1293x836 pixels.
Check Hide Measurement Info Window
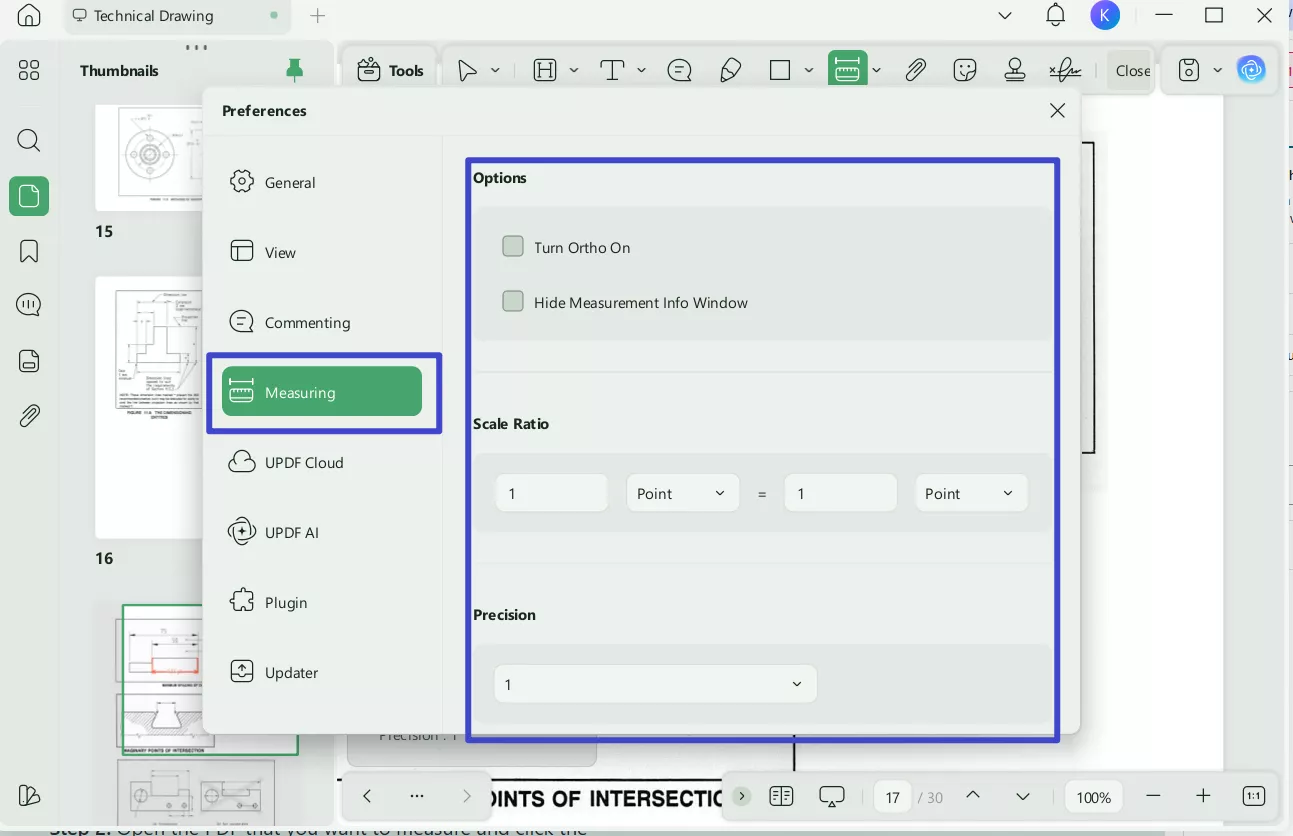[513, 301]
